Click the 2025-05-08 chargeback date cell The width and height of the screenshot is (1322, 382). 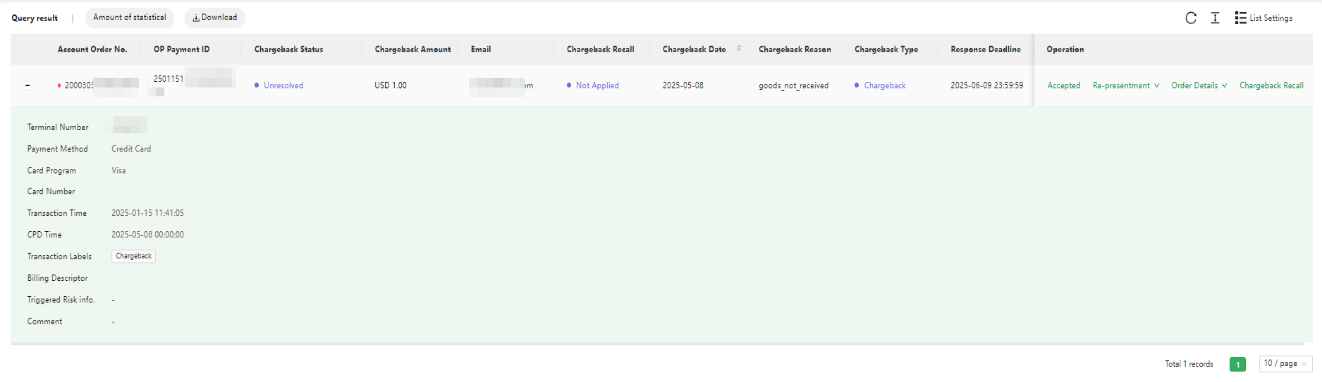point(682,85)
